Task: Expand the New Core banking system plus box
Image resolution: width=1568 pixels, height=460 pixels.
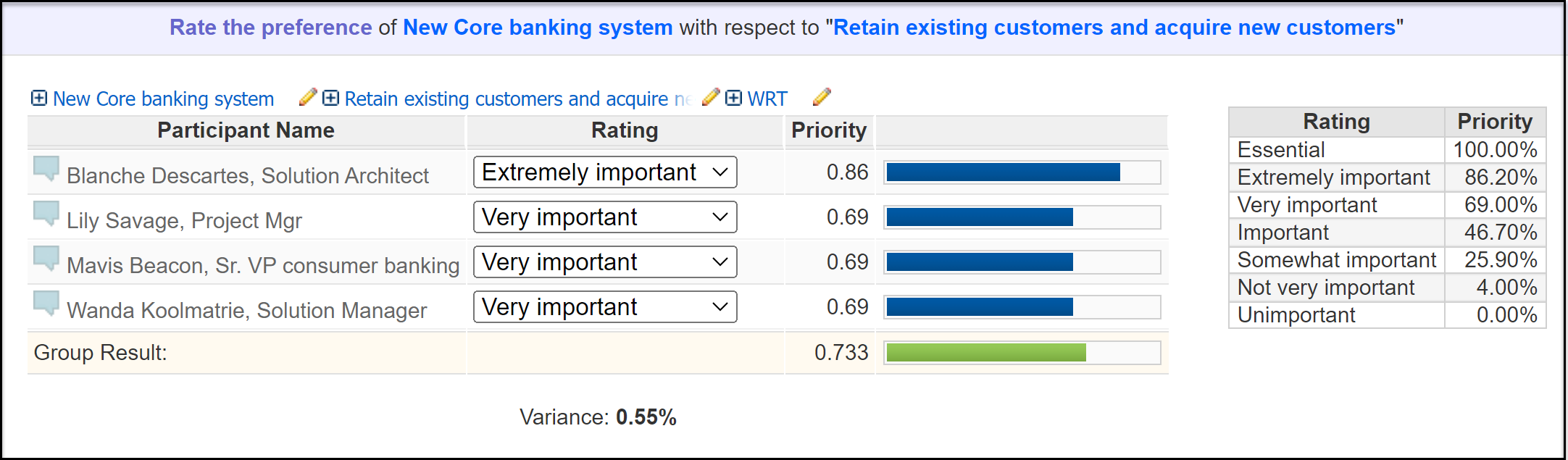Action: tap(39, 98)
